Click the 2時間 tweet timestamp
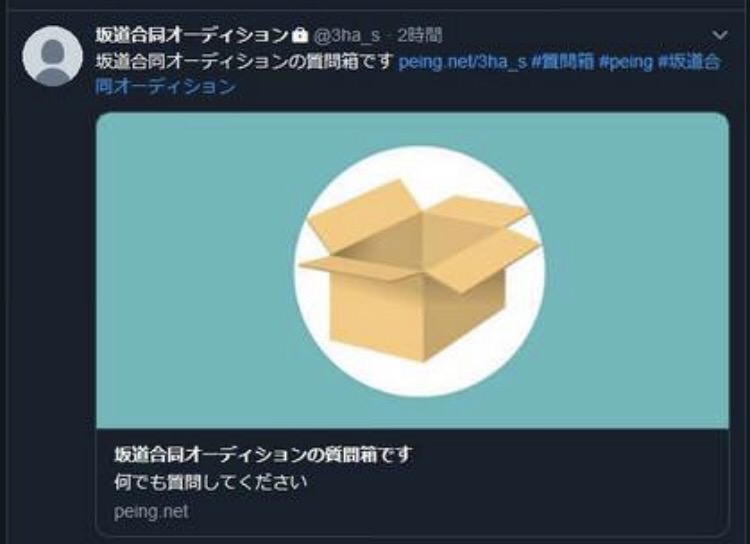The width and height of the screenshot is (750, 544). [419, 35]
